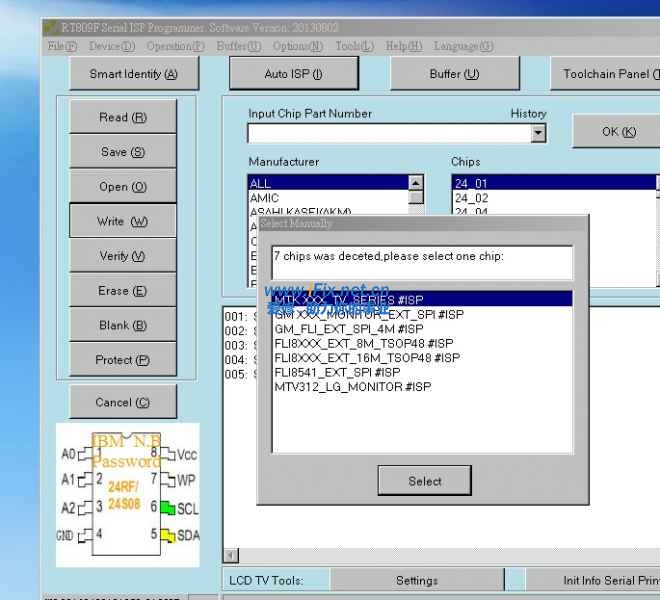Click the Verify button

coord(122,256)
